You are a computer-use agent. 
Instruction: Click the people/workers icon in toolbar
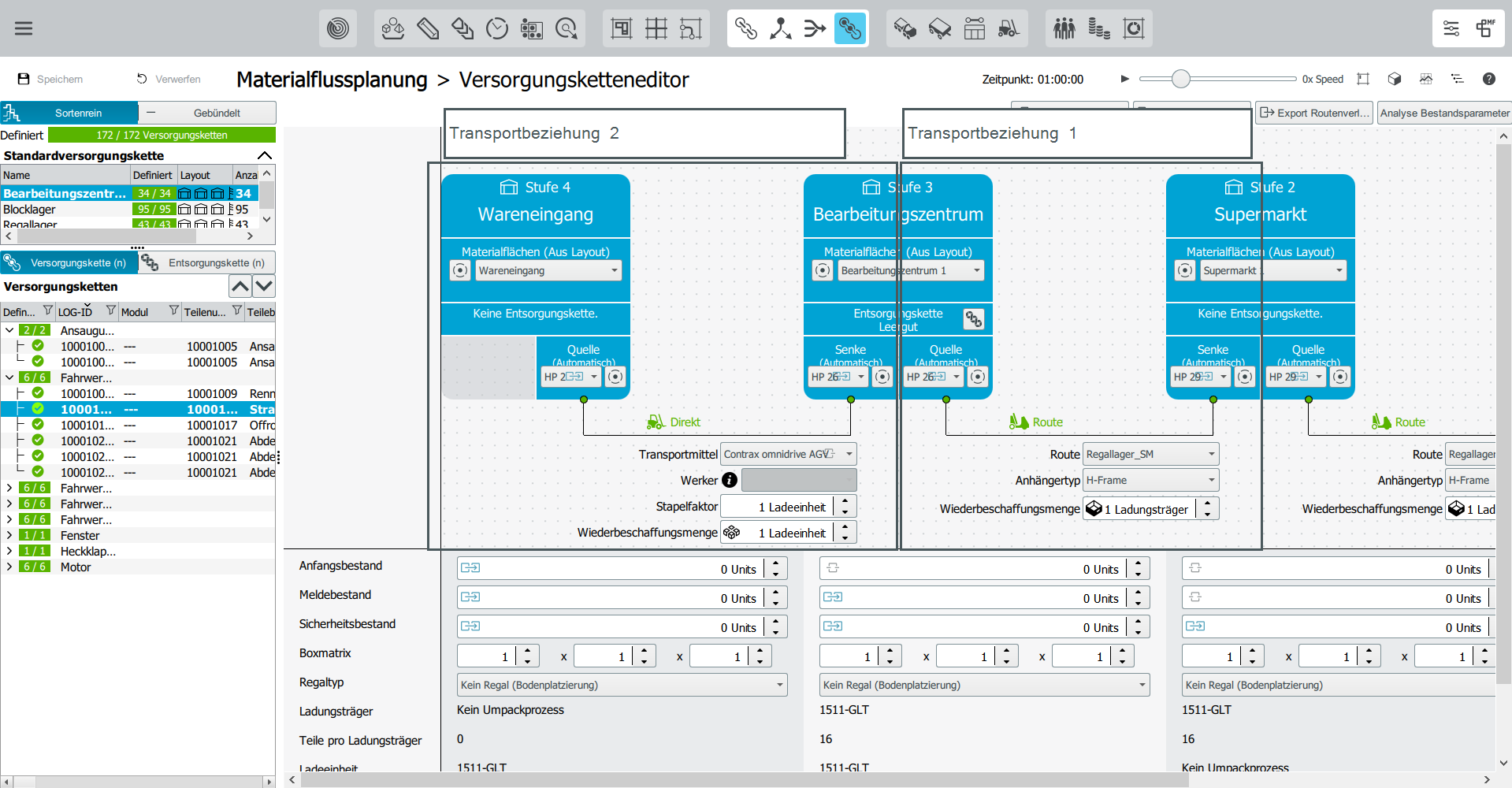pos(1064,29)
